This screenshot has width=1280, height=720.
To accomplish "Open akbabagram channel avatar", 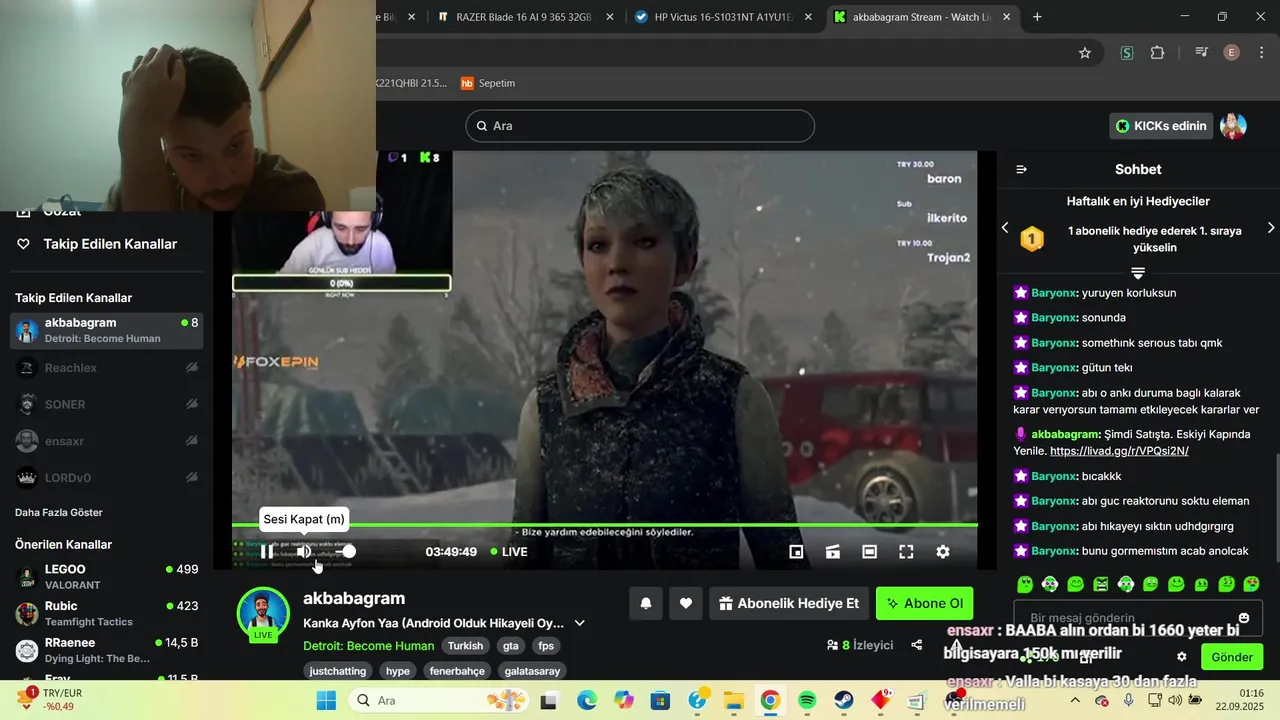I will pos(263,613).
